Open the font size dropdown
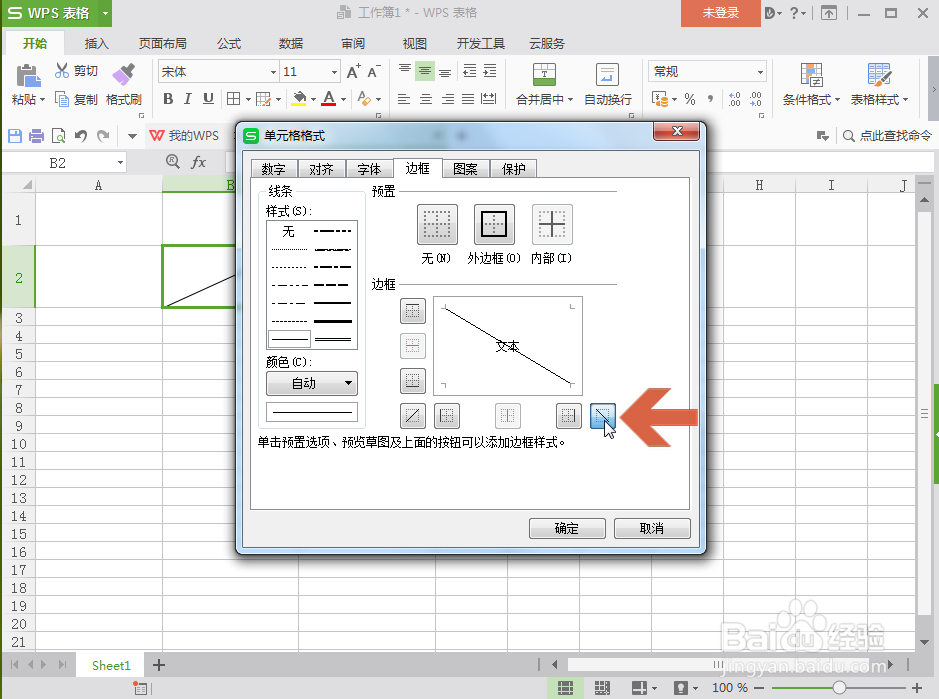Image resolution: width=939 pixels, height=699 pixels. coord(334,72)
